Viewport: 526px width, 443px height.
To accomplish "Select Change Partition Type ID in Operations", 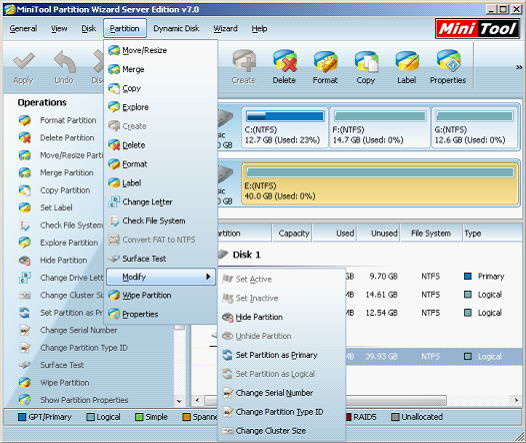I will pos(73,348).
